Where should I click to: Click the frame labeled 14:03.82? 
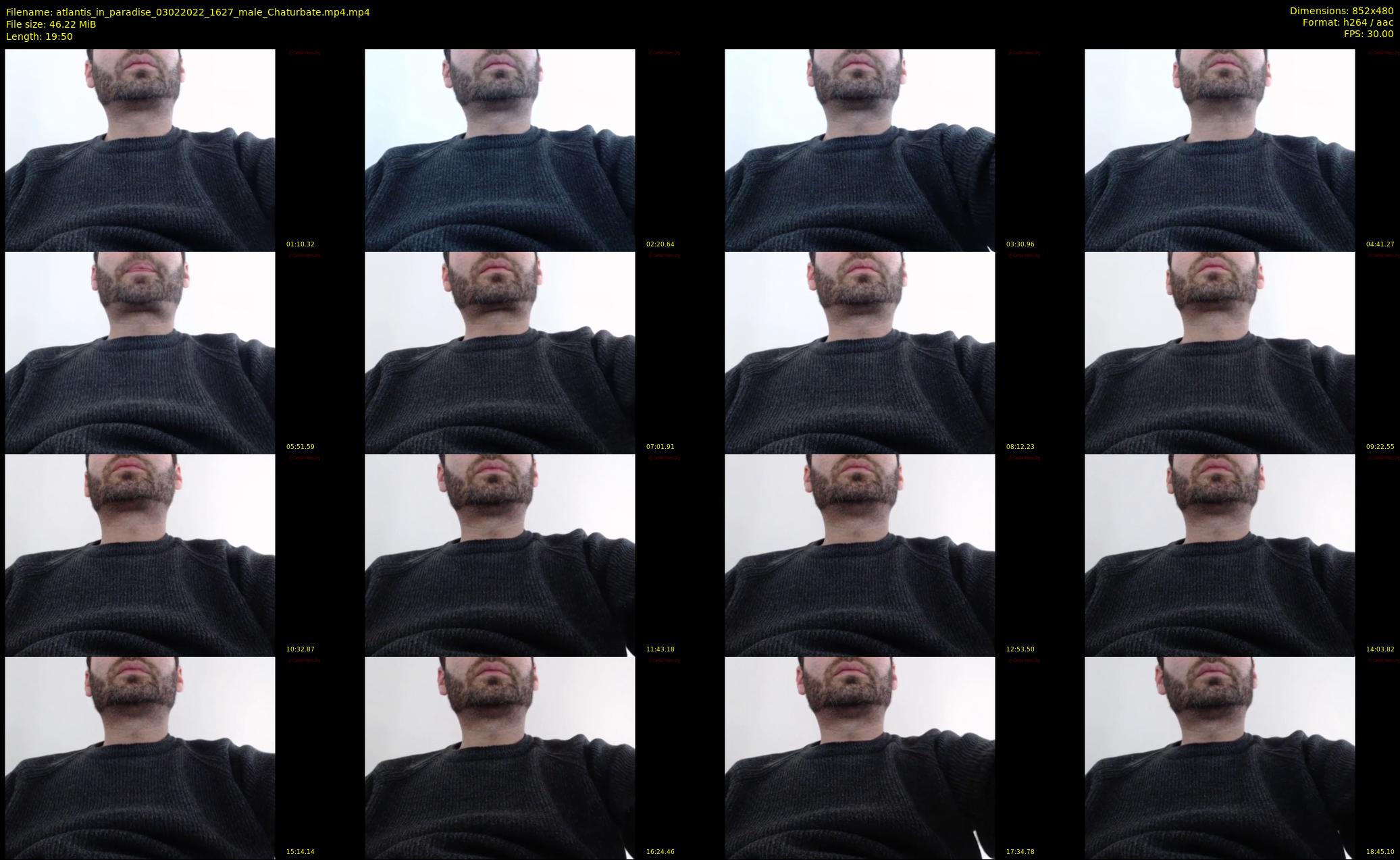click(x=1220, y=555)
